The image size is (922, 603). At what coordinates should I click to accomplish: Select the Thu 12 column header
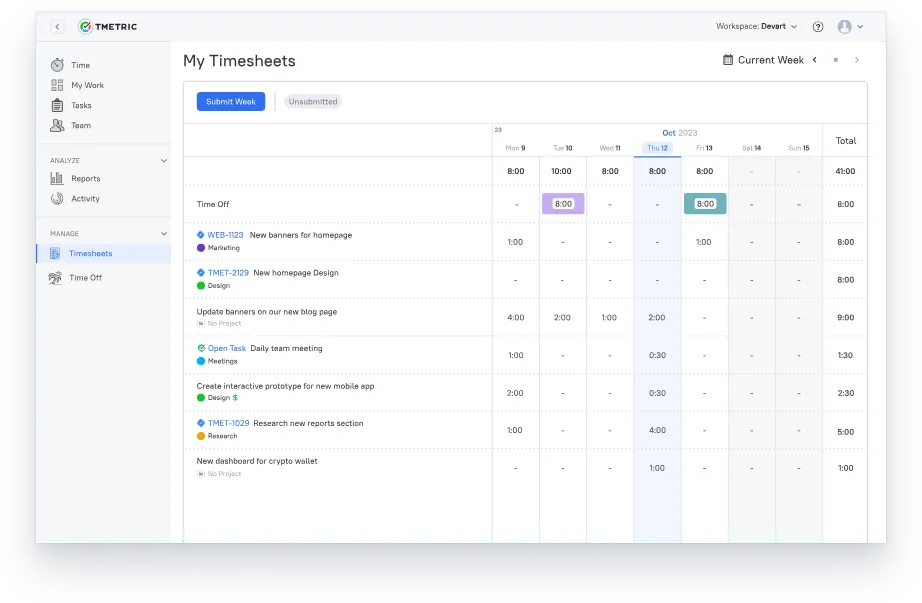coord(657,147)
